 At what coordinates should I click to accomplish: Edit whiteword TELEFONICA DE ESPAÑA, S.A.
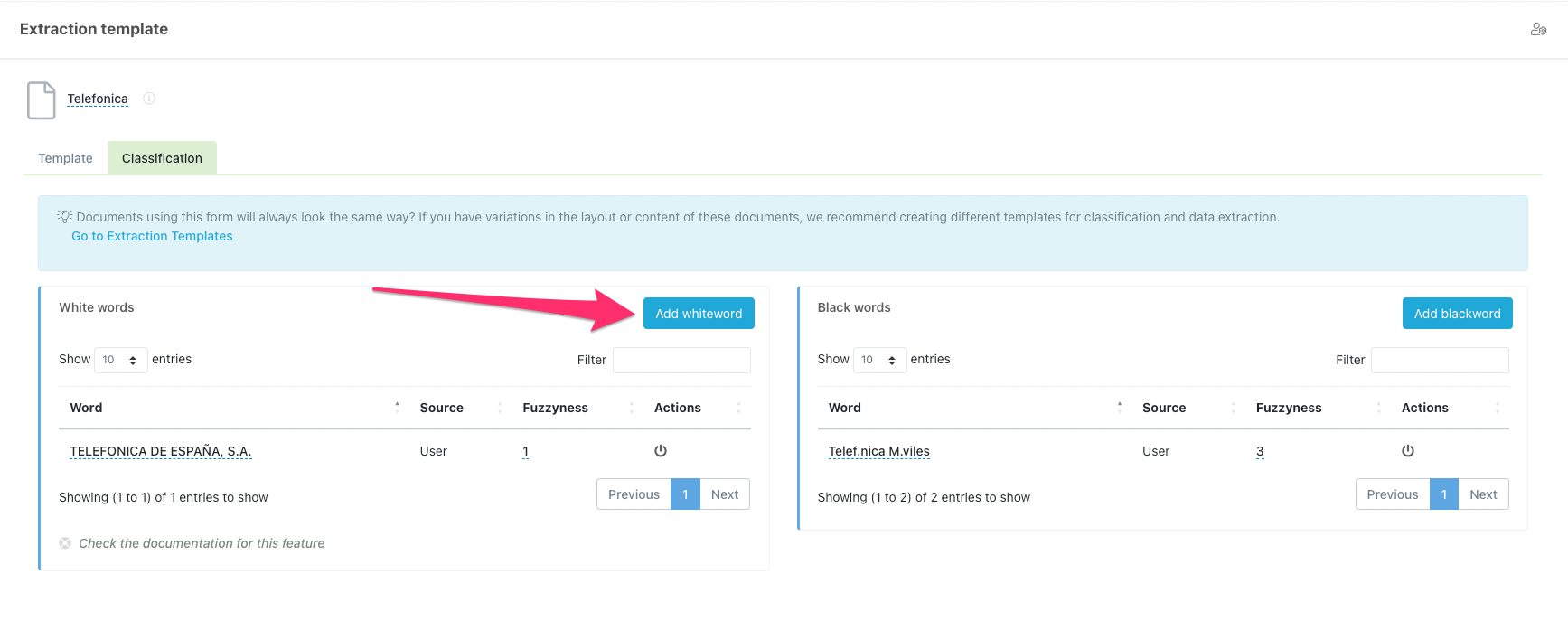pos(161,451)
